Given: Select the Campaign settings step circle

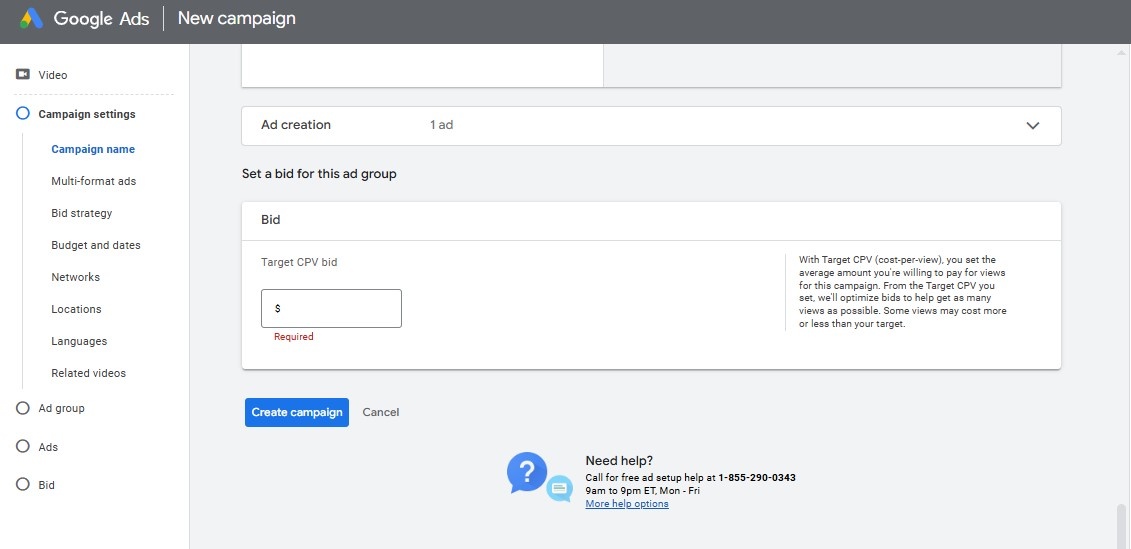Looking at the screenshot, I should pos(23,114).
